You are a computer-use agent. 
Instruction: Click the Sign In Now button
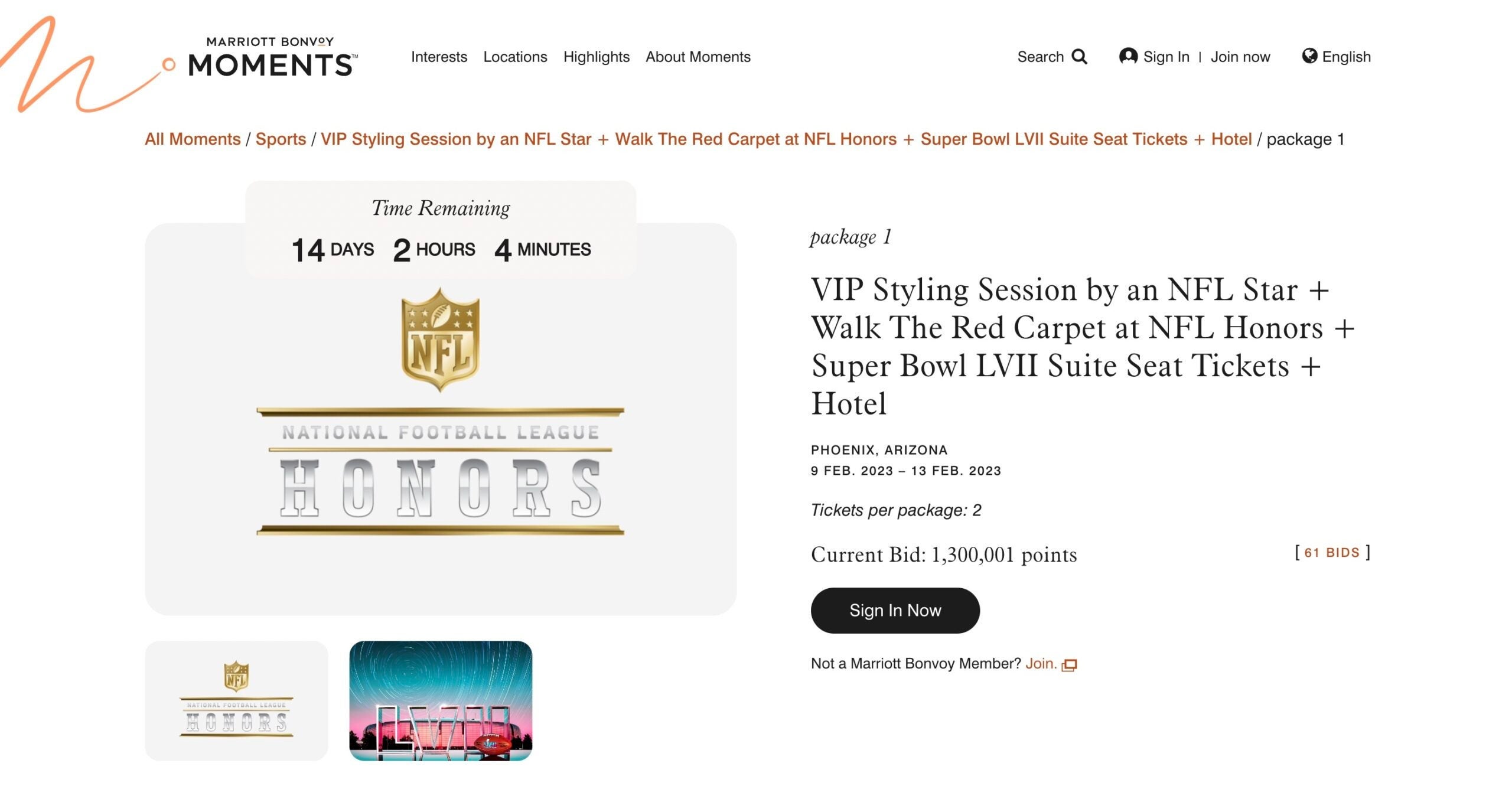coord(895,610)
